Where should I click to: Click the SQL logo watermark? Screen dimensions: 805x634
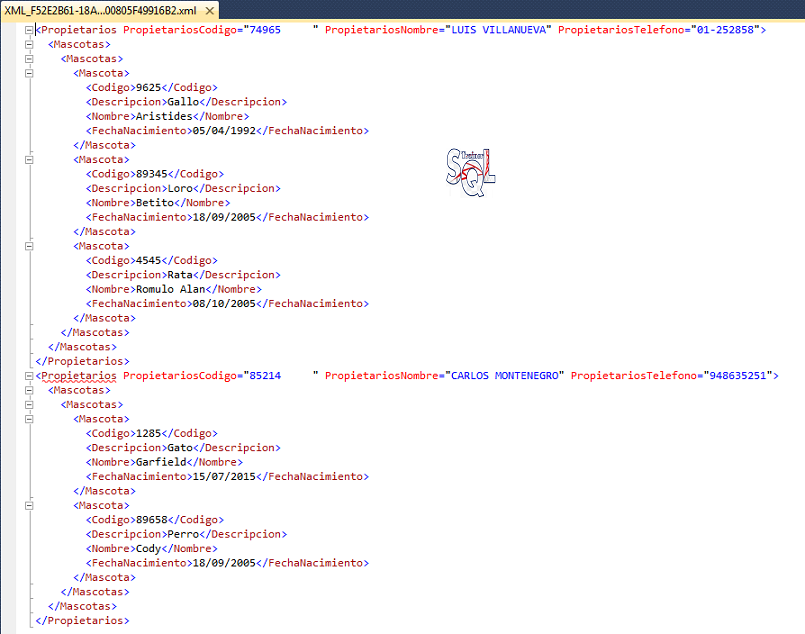click(x=470, y=172)
